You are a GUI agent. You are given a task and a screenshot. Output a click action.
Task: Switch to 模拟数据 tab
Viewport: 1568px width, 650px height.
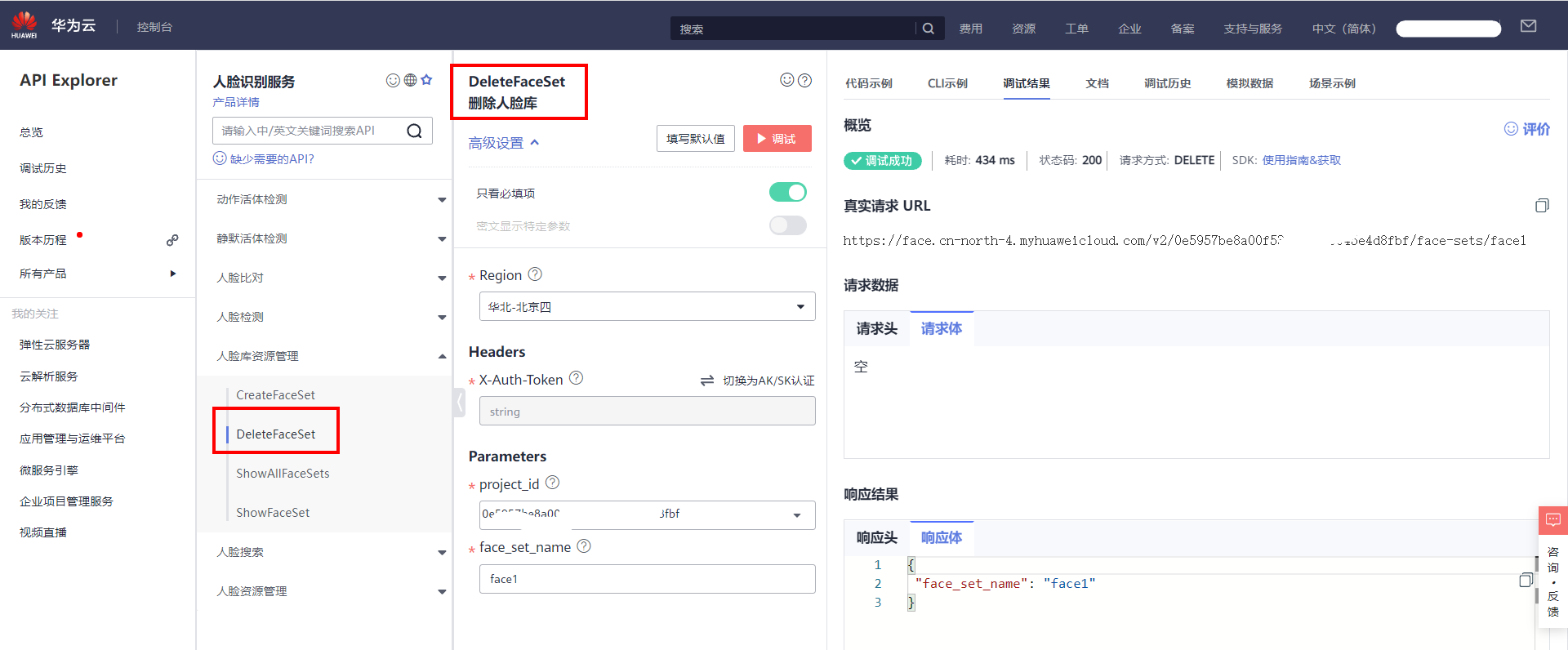point(1249,83)
